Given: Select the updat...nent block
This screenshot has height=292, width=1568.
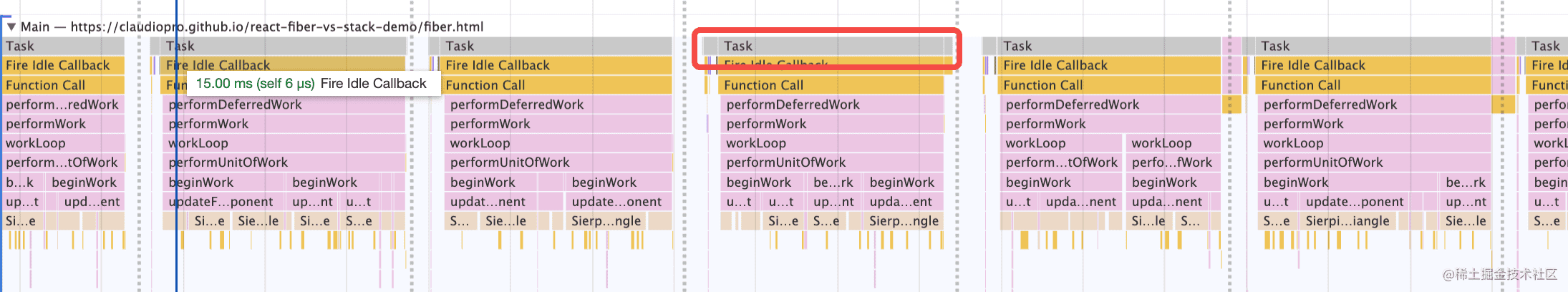Looking at the screenshot, I should 490,202.
